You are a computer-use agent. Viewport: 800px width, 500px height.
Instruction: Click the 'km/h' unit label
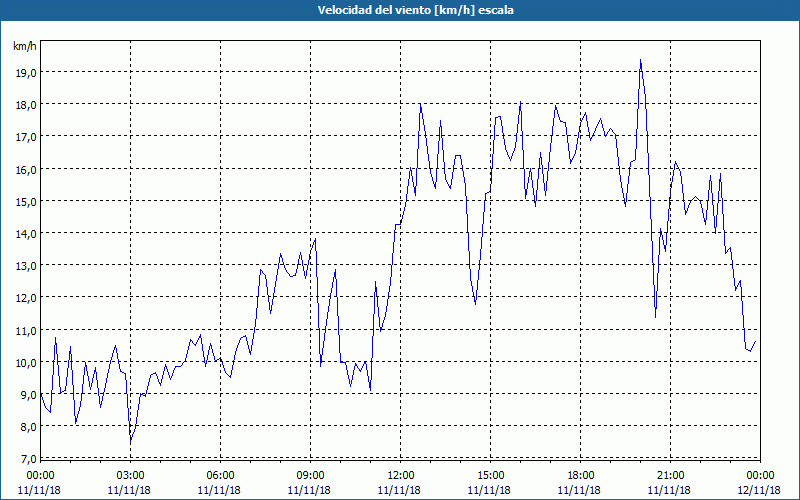24,46
